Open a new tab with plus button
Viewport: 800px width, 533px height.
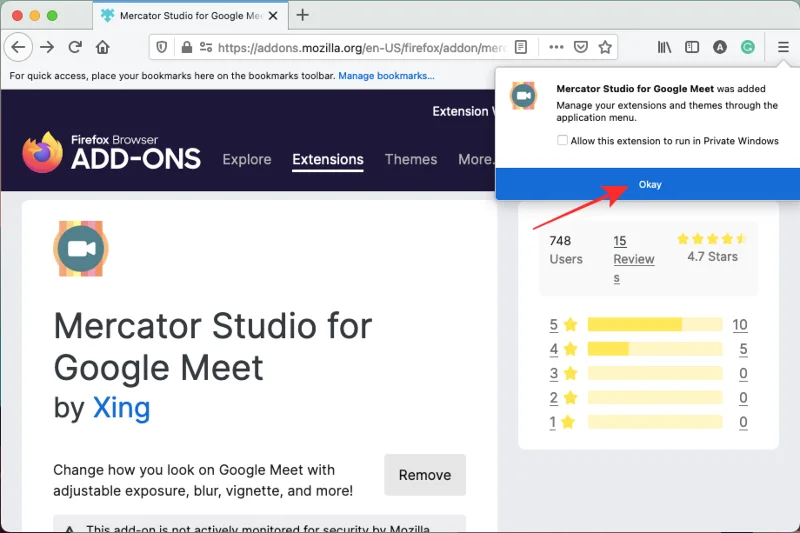pos(303,15)
